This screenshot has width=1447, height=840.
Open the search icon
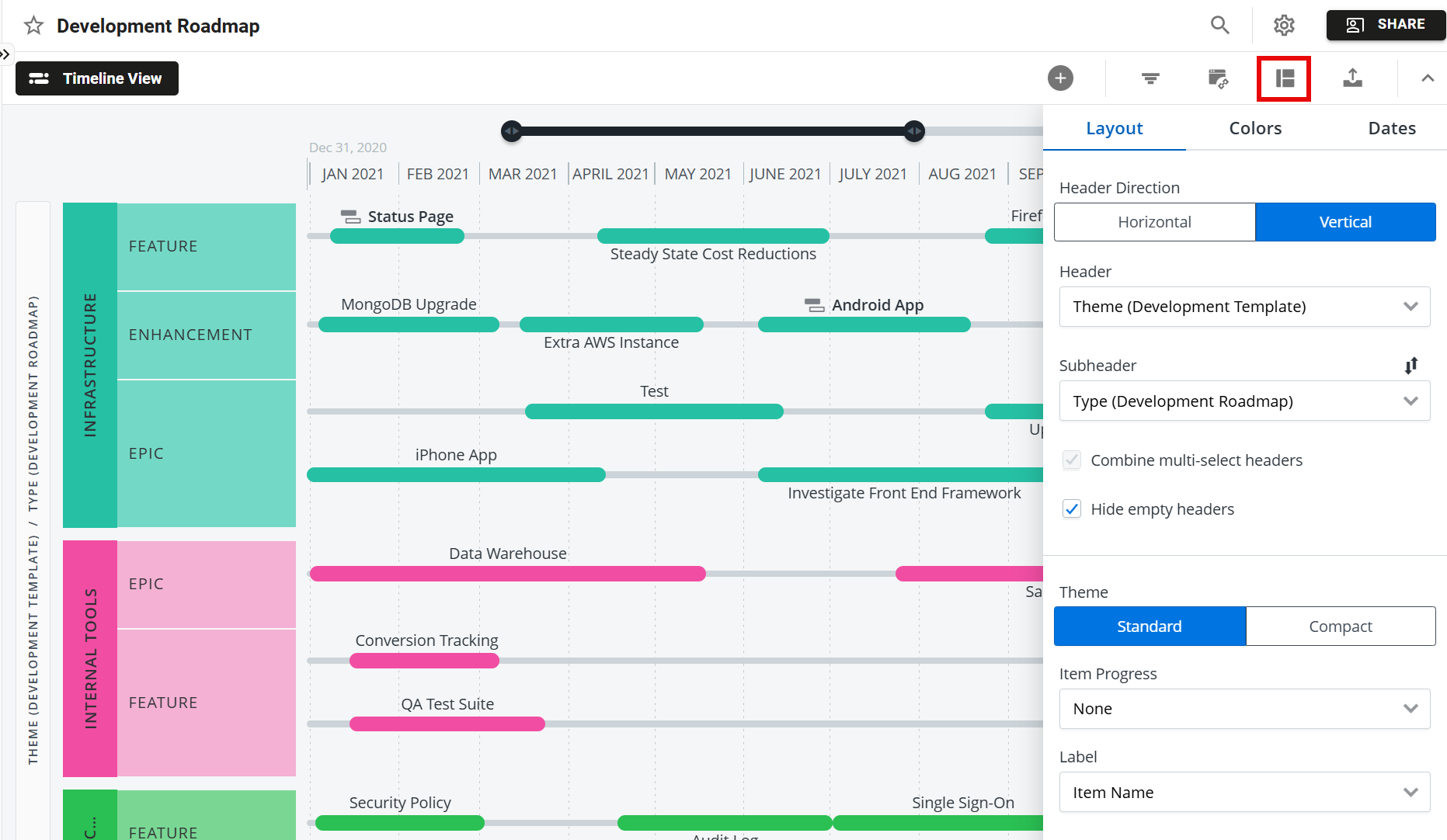(x=1219, y=25)
